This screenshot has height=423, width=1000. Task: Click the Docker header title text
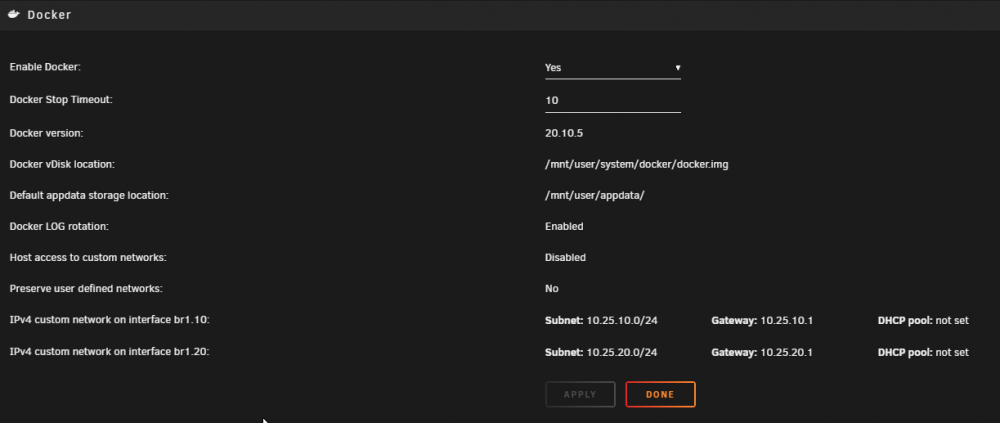click(49, 15)
